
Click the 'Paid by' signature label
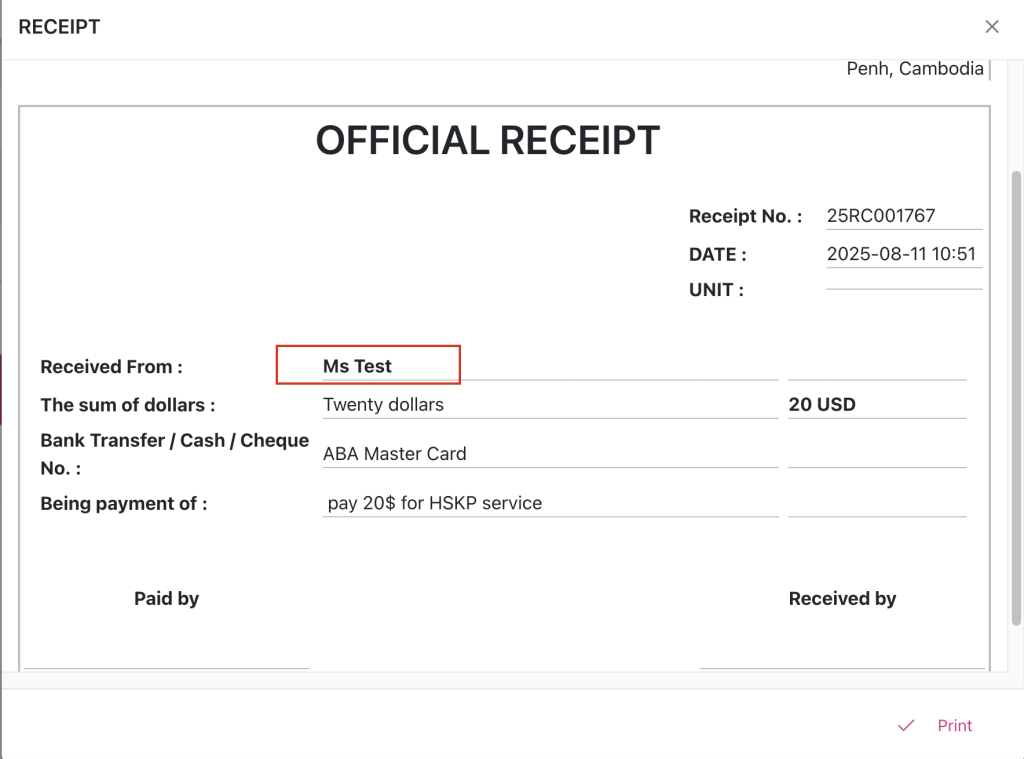click(x=166, y=599)
